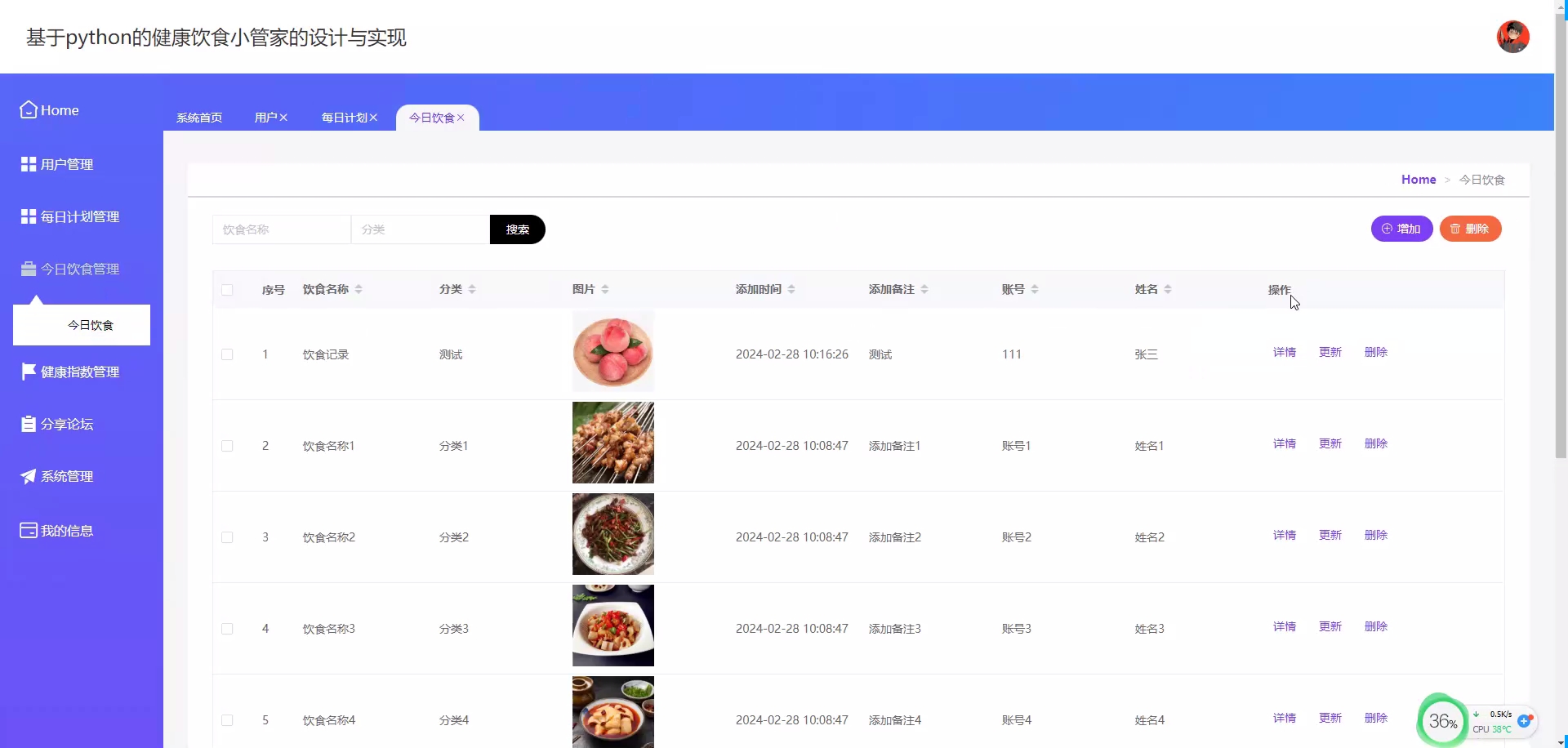Click the 每日计划管理 sidebar icon
This screenshot has height=748, width=1568.
pyautogui.click(x=27, y=216)
